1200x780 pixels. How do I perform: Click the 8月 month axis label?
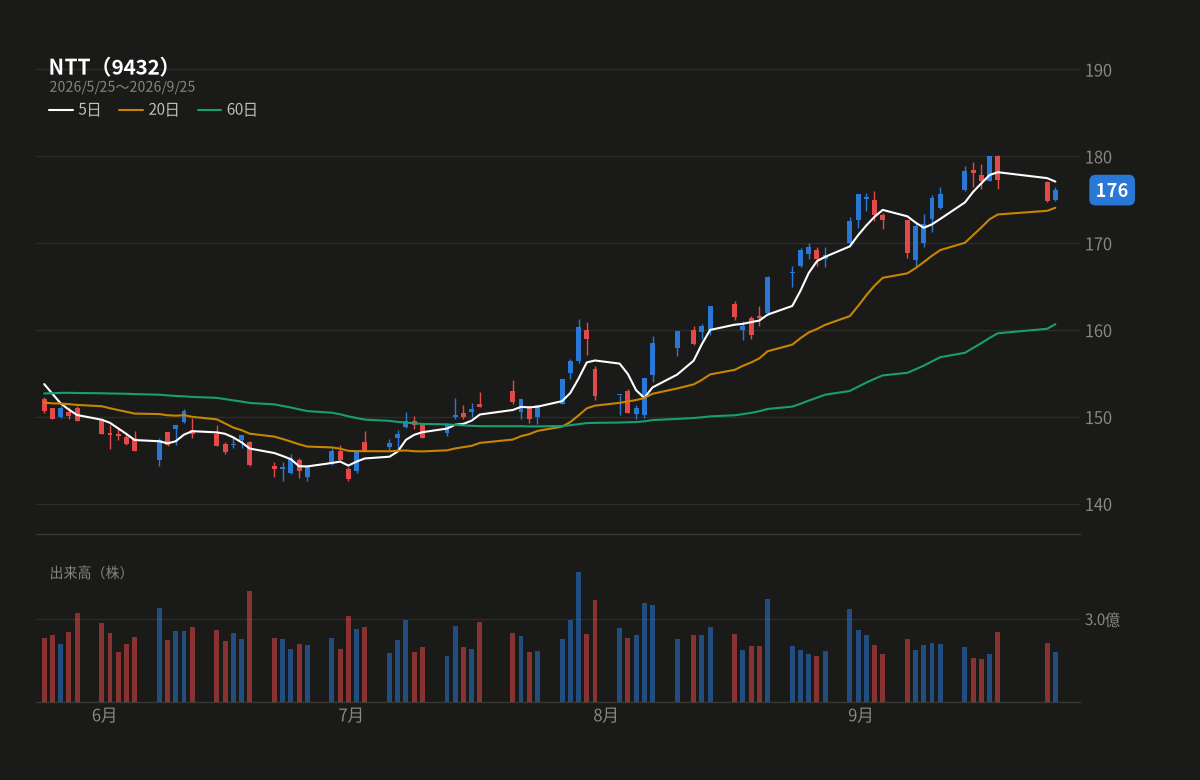click(605, 715)
